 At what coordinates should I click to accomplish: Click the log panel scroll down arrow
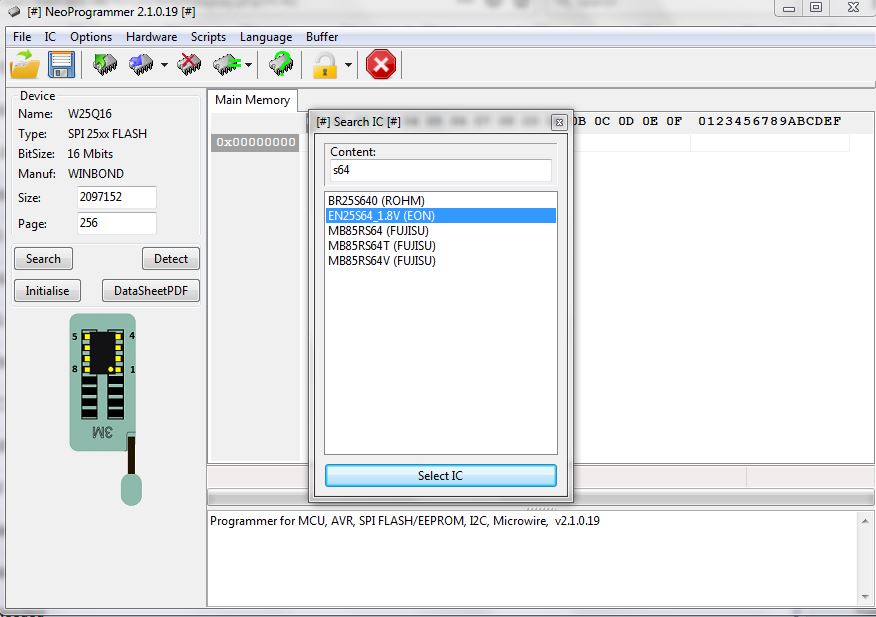coord(865,597)
